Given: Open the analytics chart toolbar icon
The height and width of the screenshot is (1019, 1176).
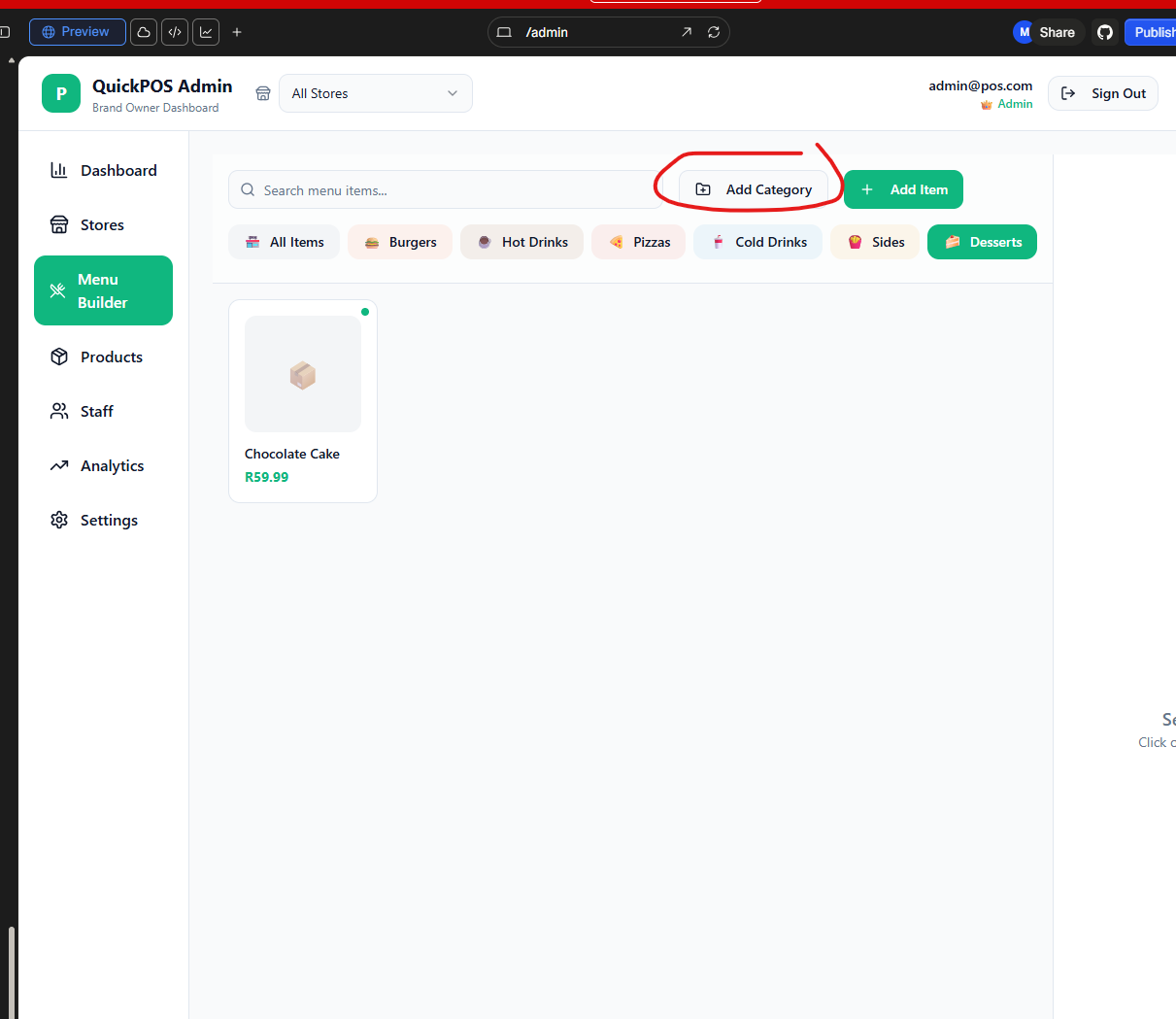Looking at the screenshot, I should (x=206, y=32).
